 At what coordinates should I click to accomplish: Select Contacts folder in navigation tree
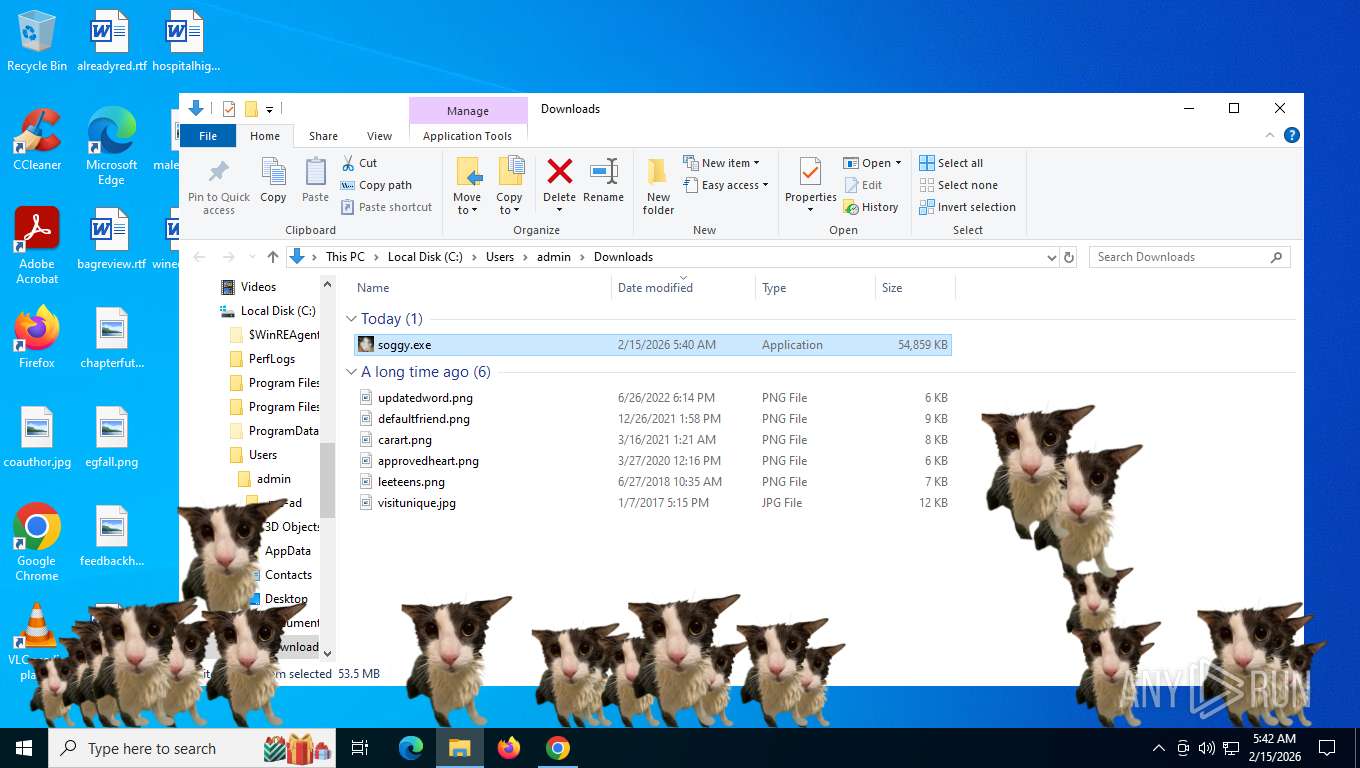[288, 575]
